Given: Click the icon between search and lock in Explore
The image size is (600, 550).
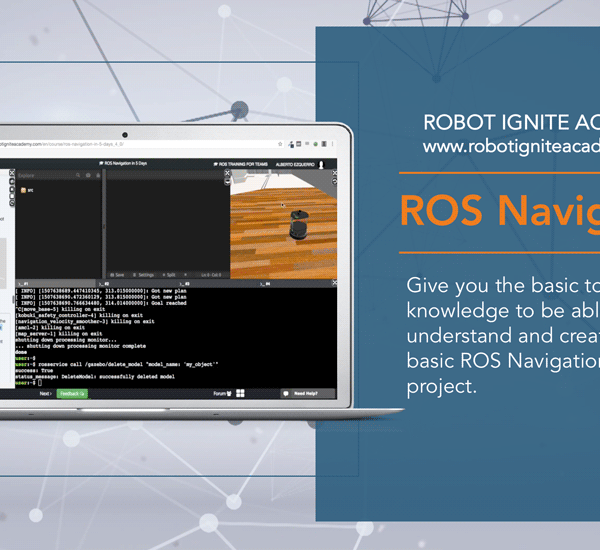Looking at the screenshot, I should (x=88, y=175).
